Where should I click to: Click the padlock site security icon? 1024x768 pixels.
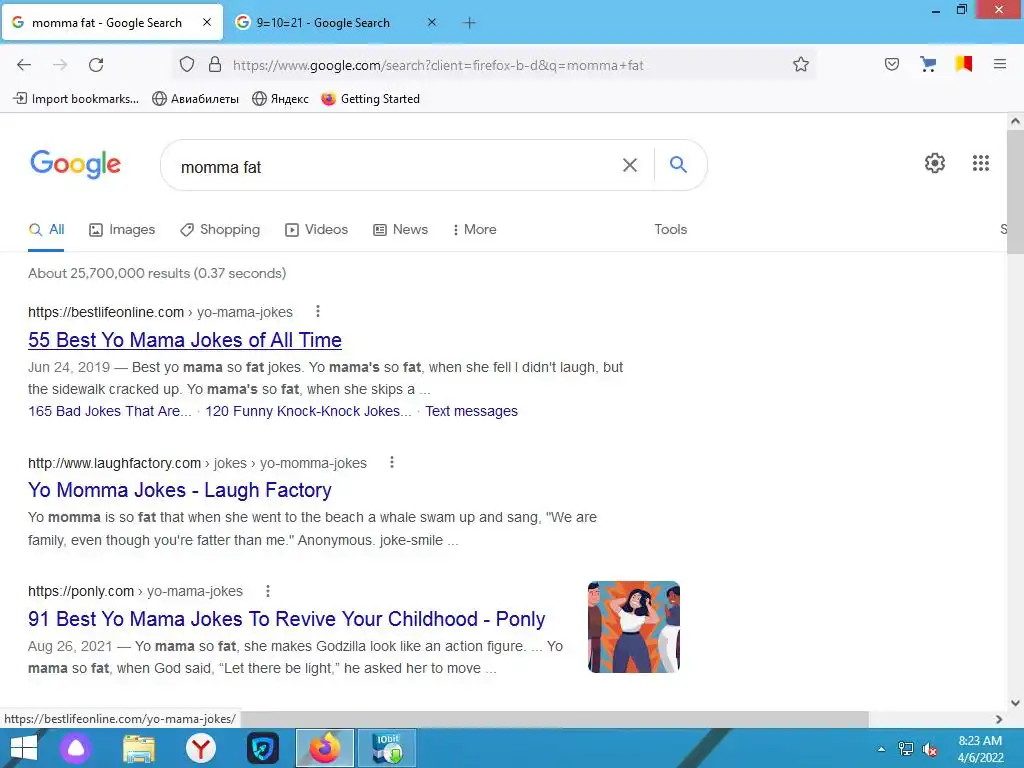[215, 65]
